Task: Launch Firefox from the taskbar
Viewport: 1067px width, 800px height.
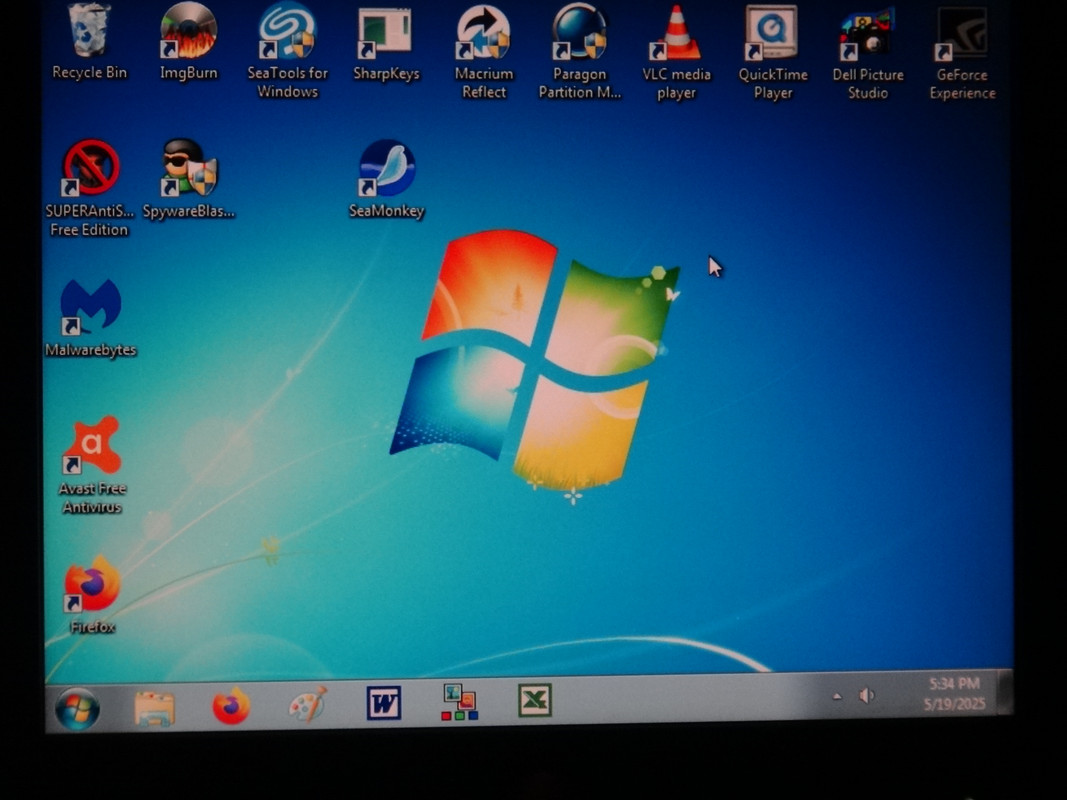Action: (231, 706)
